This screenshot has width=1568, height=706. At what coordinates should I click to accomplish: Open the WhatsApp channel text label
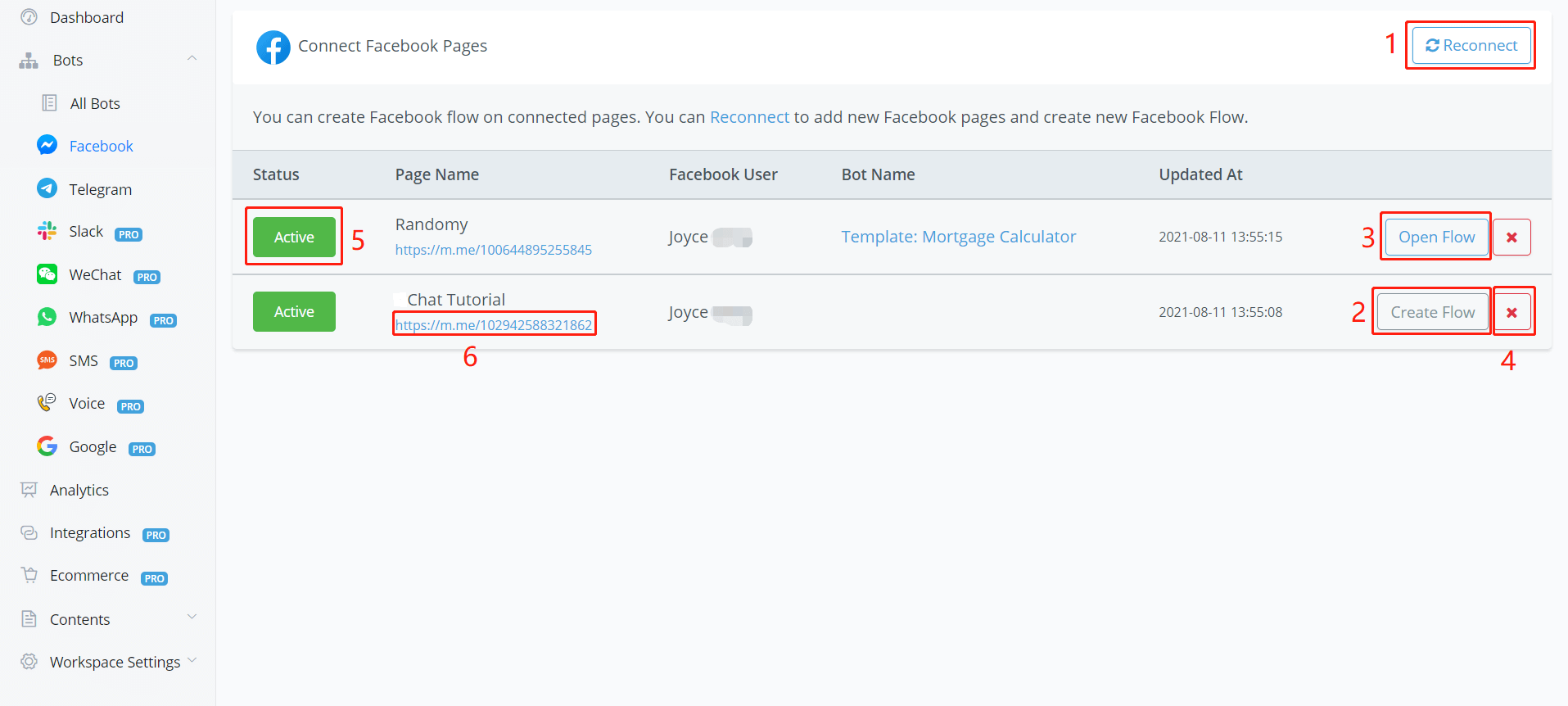[x=103, y=317]
